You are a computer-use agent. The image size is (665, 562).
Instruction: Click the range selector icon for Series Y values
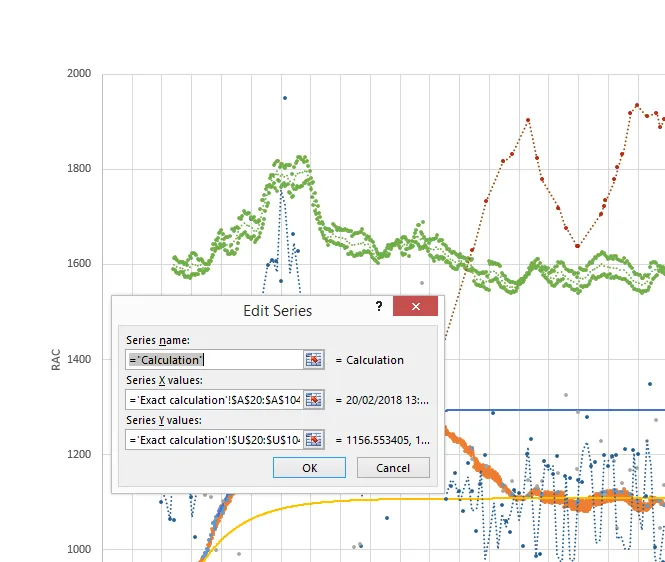click(314, 439)
